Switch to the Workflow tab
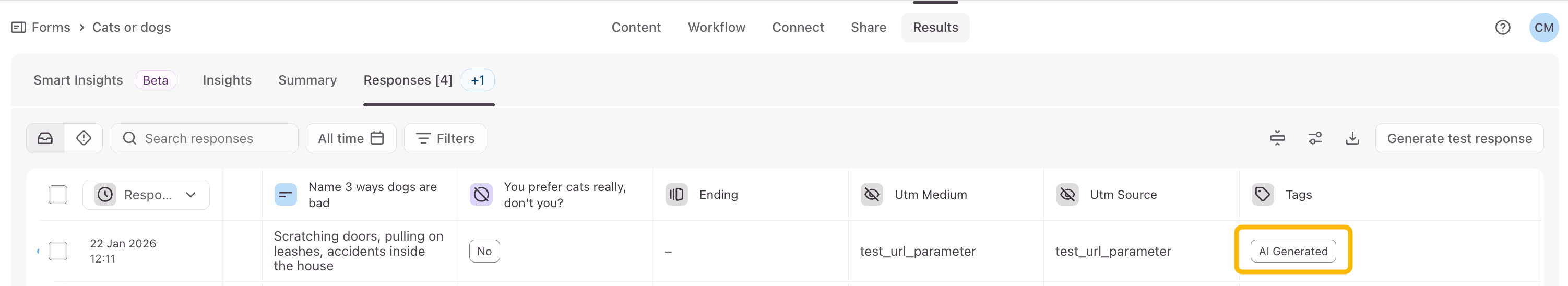Viewport: 1568px width, 286px height. click(717, 27)
